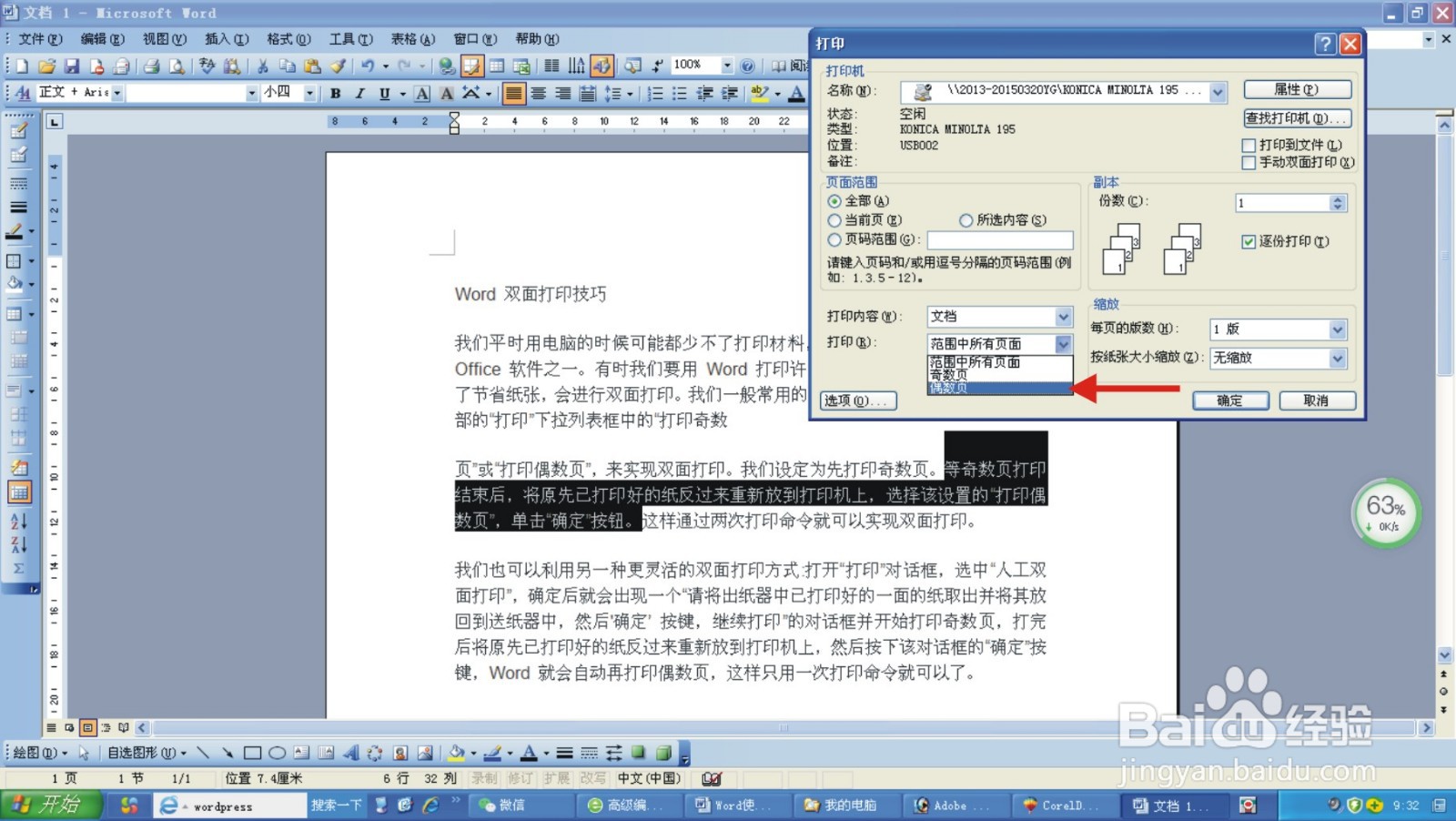
Task: Open Print Preview from toolbar
Action: (x=177, y=66)
